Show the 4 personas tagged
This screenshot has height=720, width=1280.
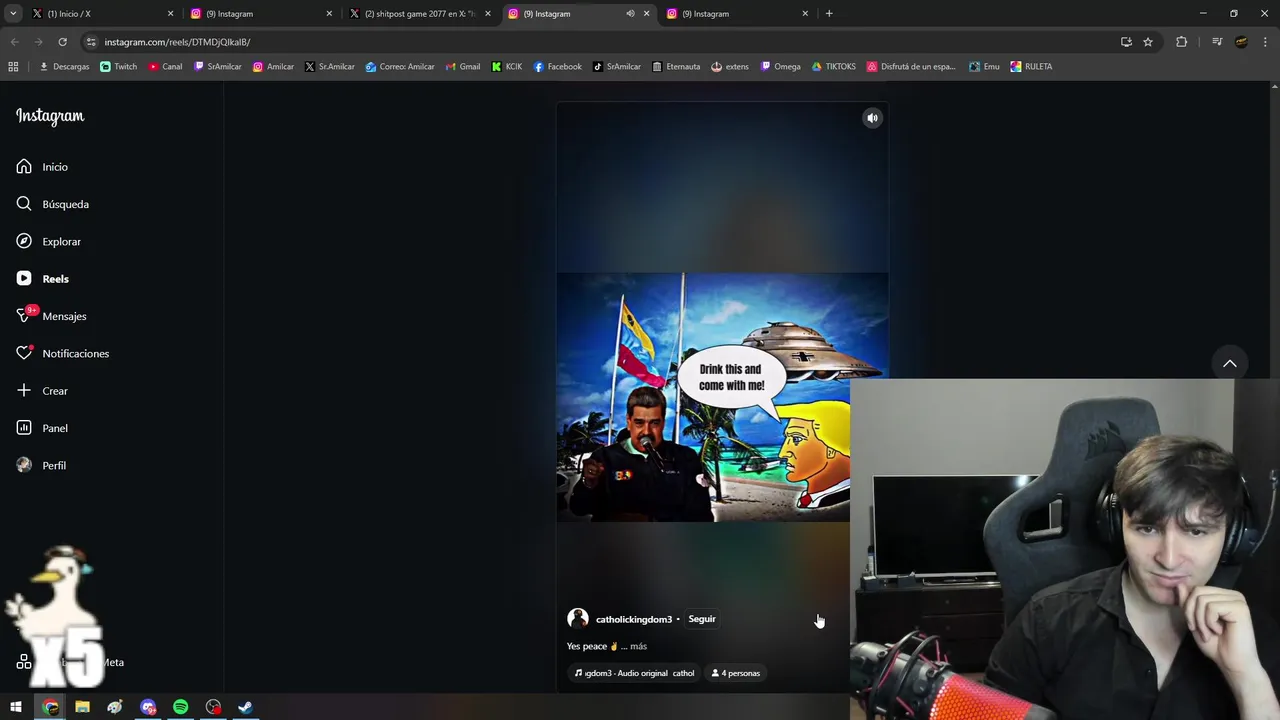(x=736, y=673)
